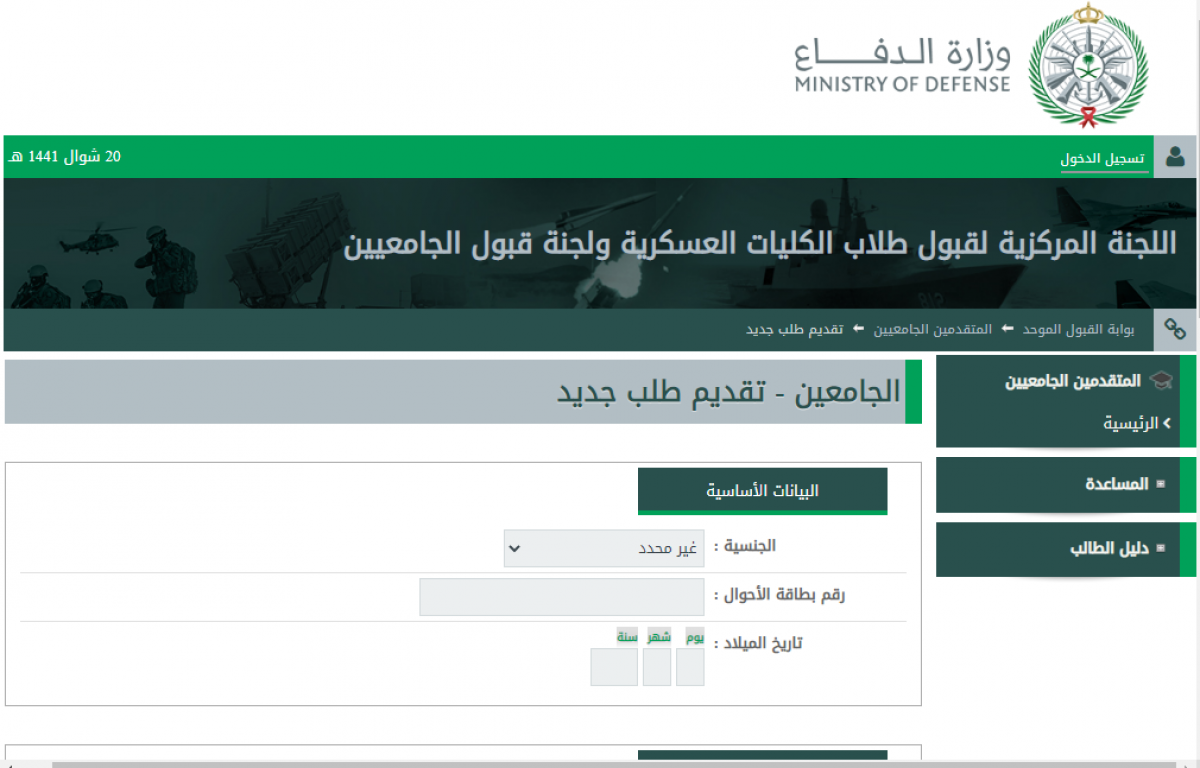Click the graduation cap icon in sidebar
1200x768 pixels.
[x=1160, y=380]
